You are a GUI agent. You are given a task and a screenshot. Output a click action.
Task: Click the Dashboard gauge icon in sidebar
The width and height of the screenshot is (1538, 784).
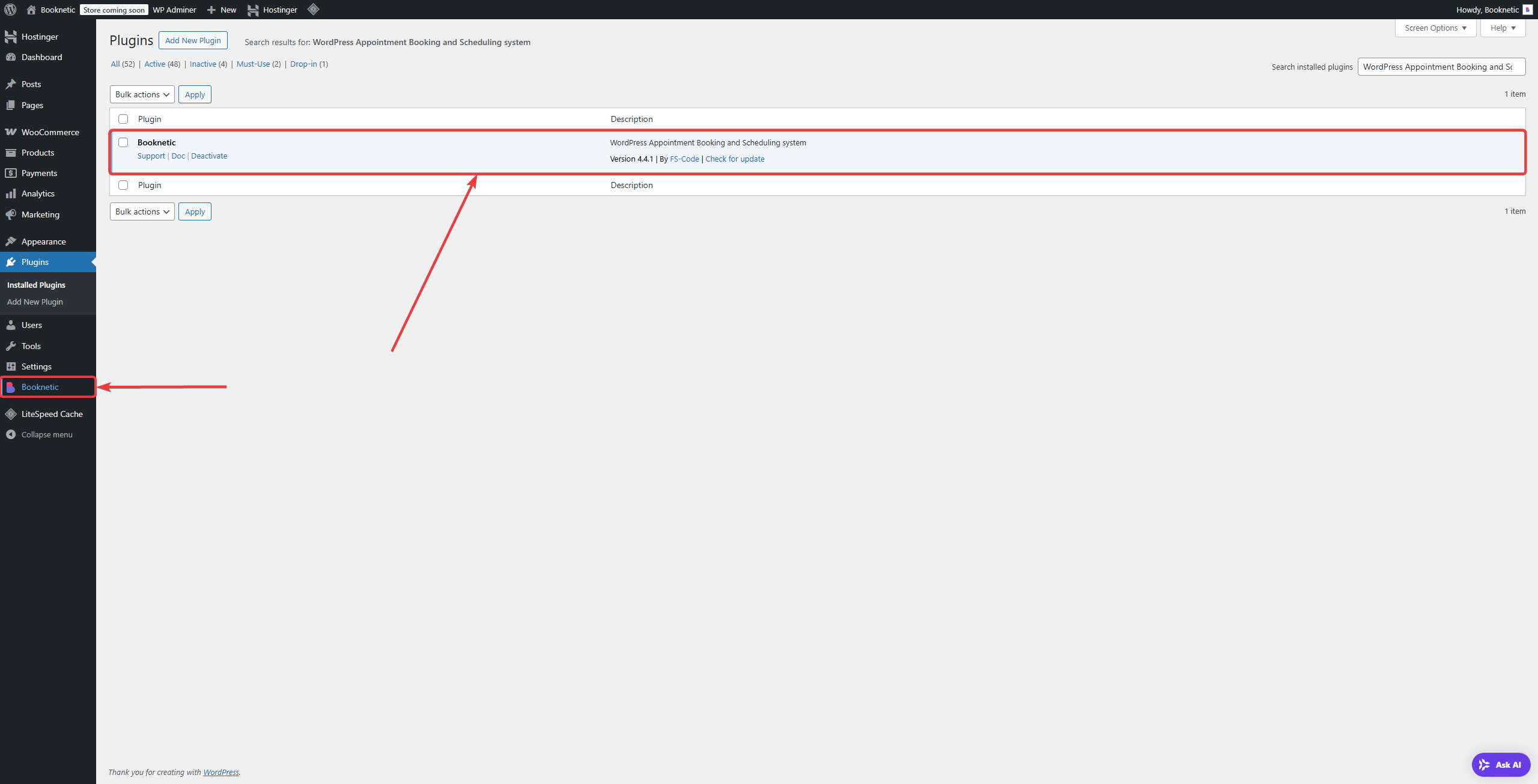[x=11, y=57]
